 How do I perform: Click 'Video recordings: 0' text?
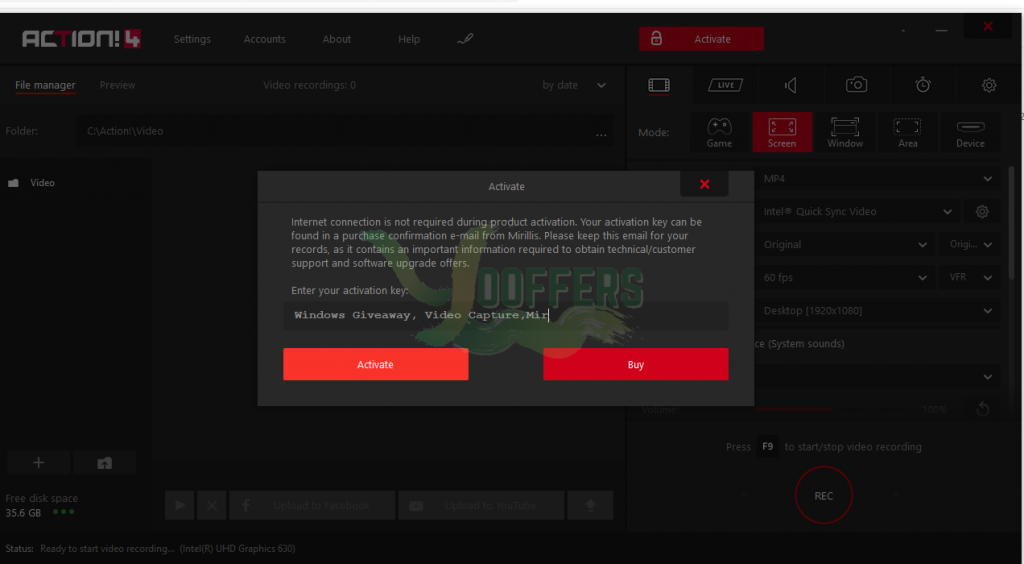point(310,85)
